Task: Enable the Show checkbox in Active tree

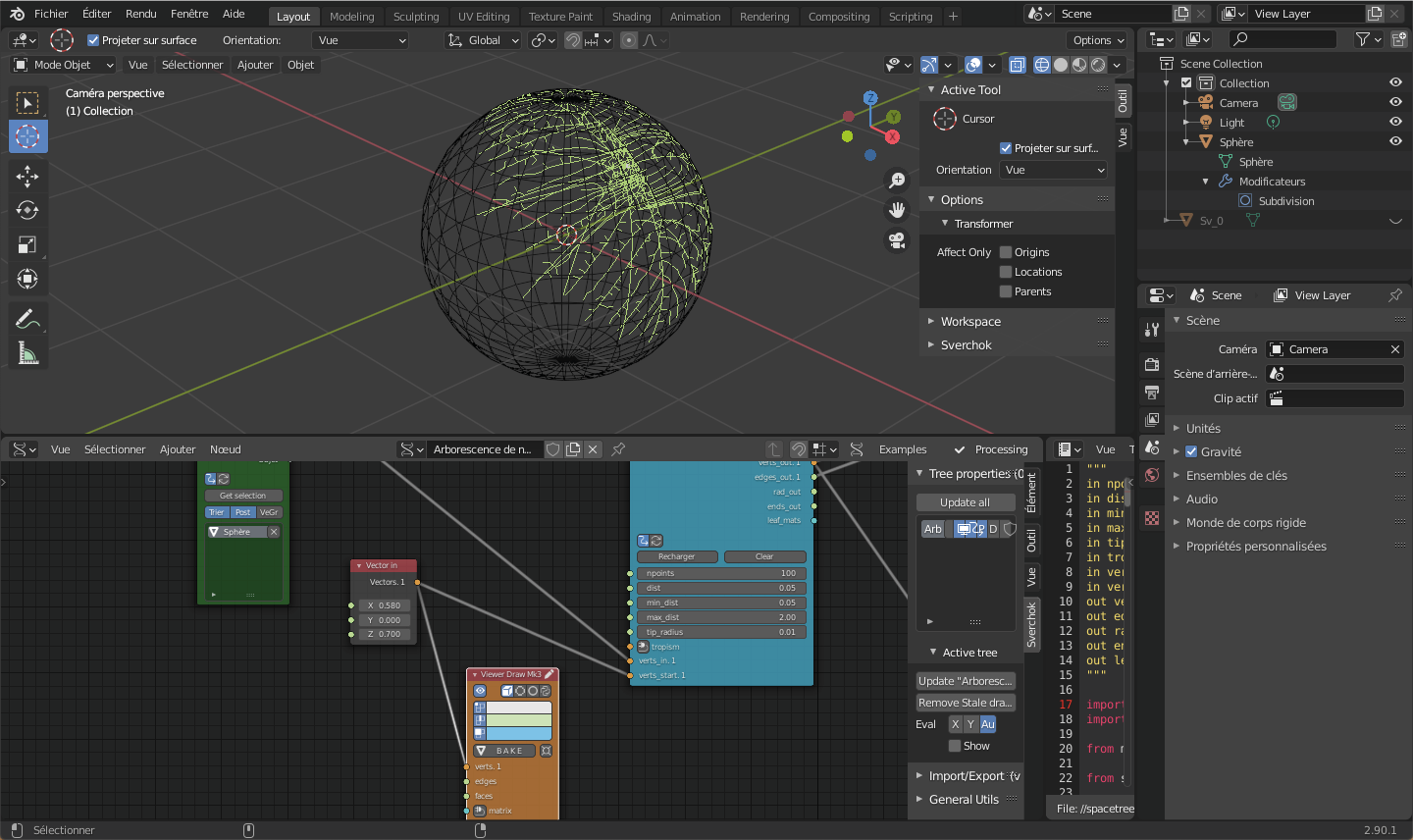Action: (x=955, y=746)
